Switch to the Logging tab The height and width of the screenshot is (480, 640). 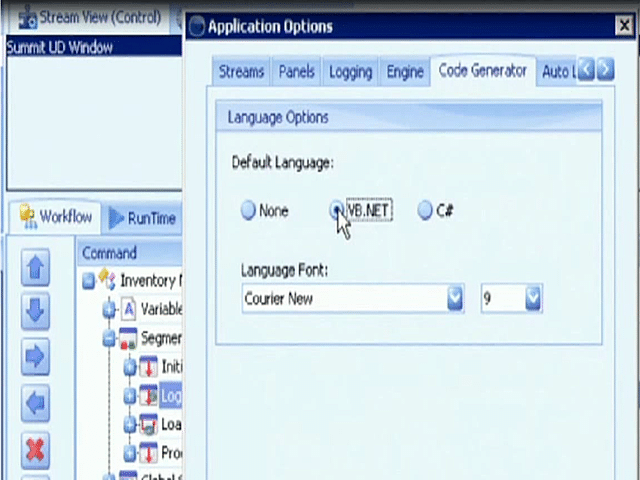pos(351,72)
